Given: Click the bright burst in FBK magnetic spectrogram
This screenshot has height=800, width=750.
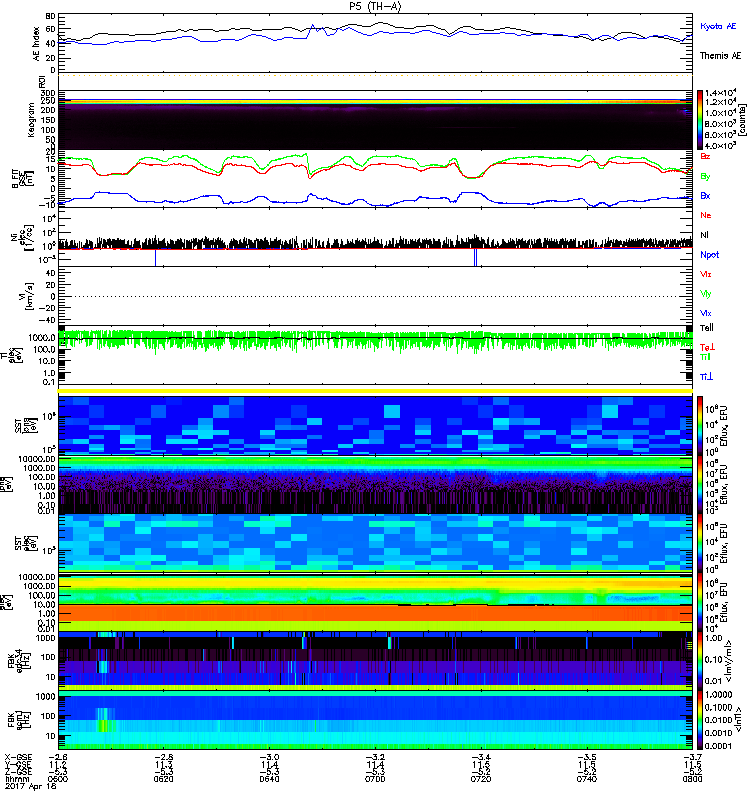Looking at the screenshot, I should pos(104,720).
